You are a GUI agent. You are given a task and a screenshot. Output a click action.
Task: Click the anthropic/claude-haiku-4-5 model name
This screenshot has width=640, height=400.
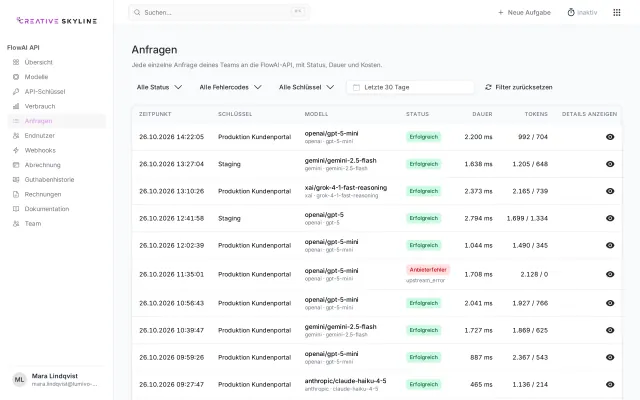point(345,381)
